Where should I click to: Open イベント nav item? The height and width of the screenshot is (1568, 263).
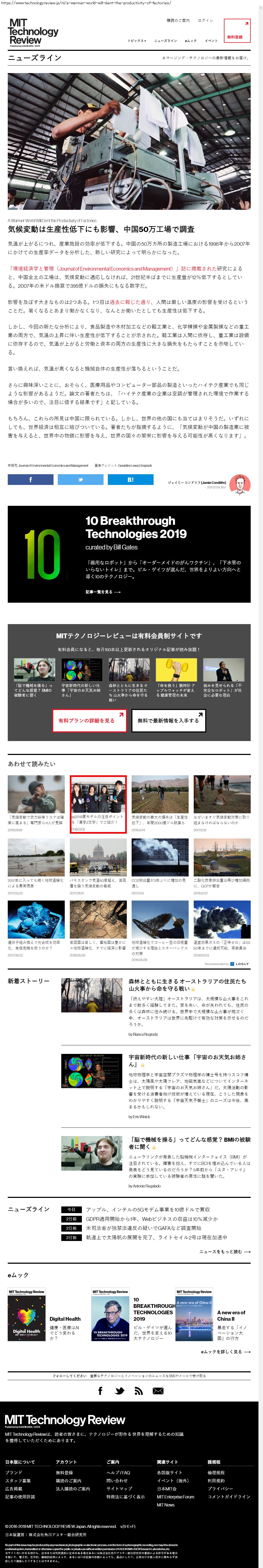211,41
